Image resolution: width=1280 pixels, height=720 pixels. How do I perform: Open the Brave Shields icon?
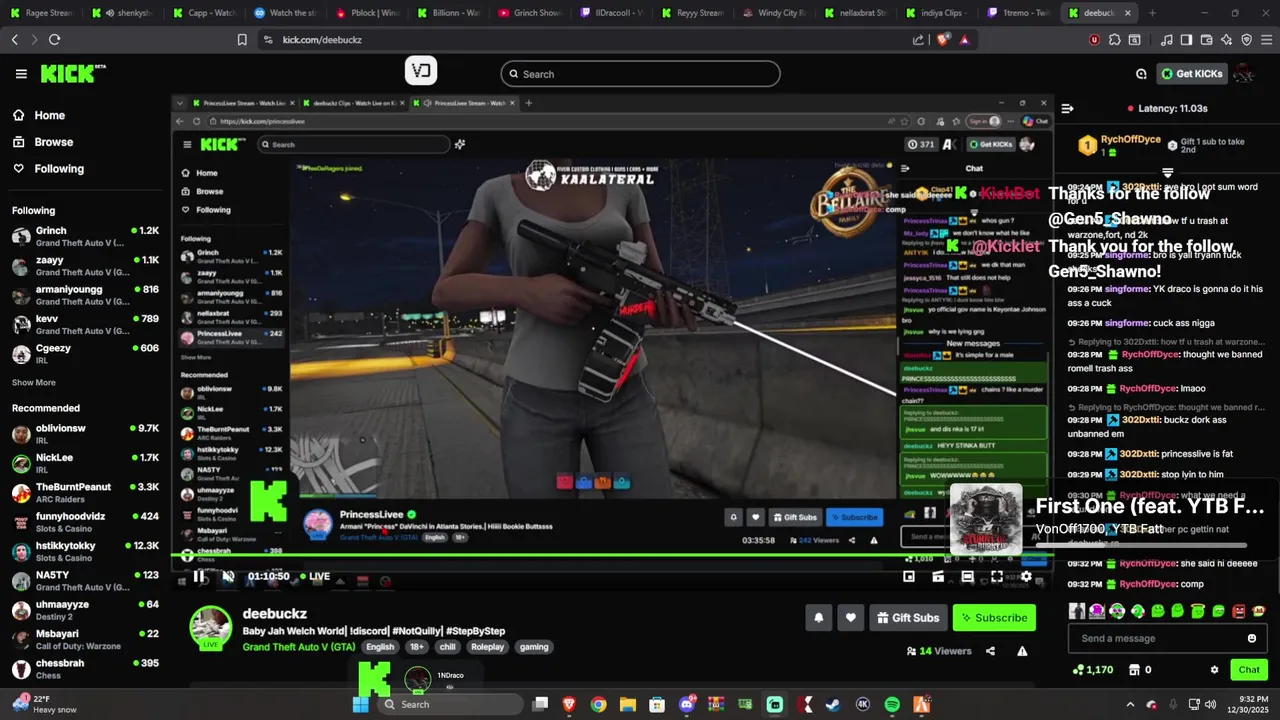tap(943, 40)
